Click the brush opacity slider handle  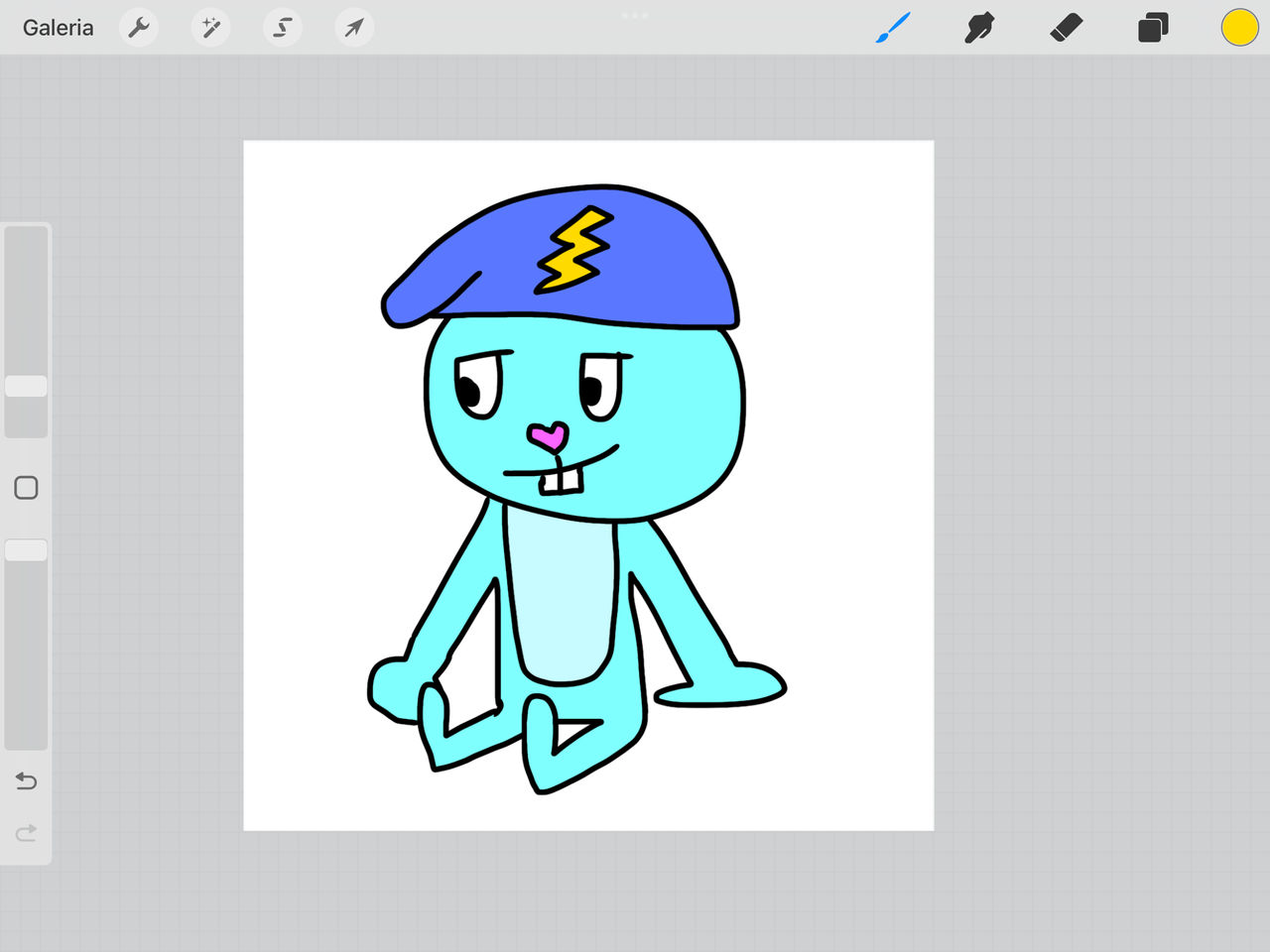(26, 550)
